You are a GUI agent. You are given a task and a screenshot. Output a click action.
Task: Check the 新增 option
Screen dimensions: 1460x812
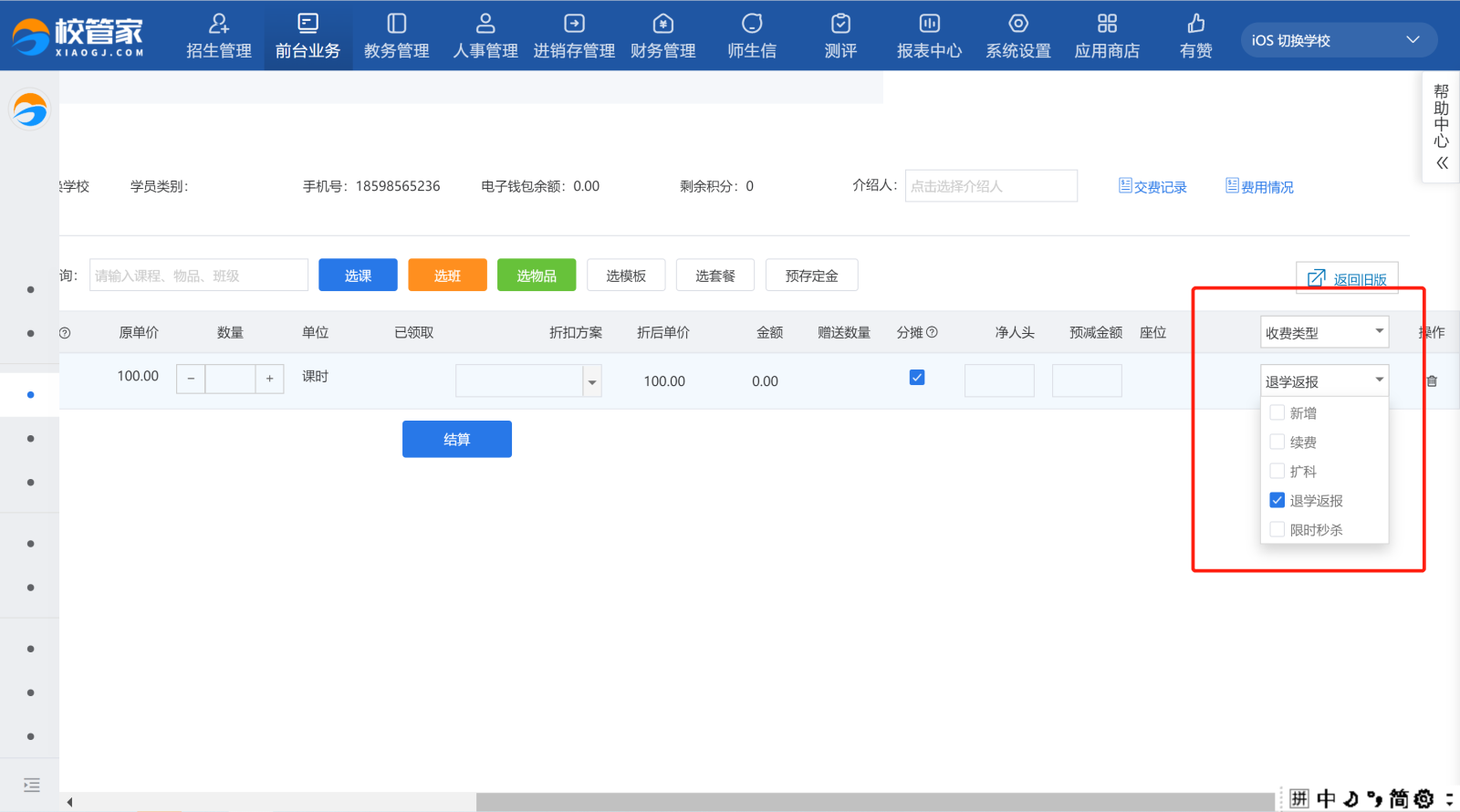click(x=1277, y=412)
